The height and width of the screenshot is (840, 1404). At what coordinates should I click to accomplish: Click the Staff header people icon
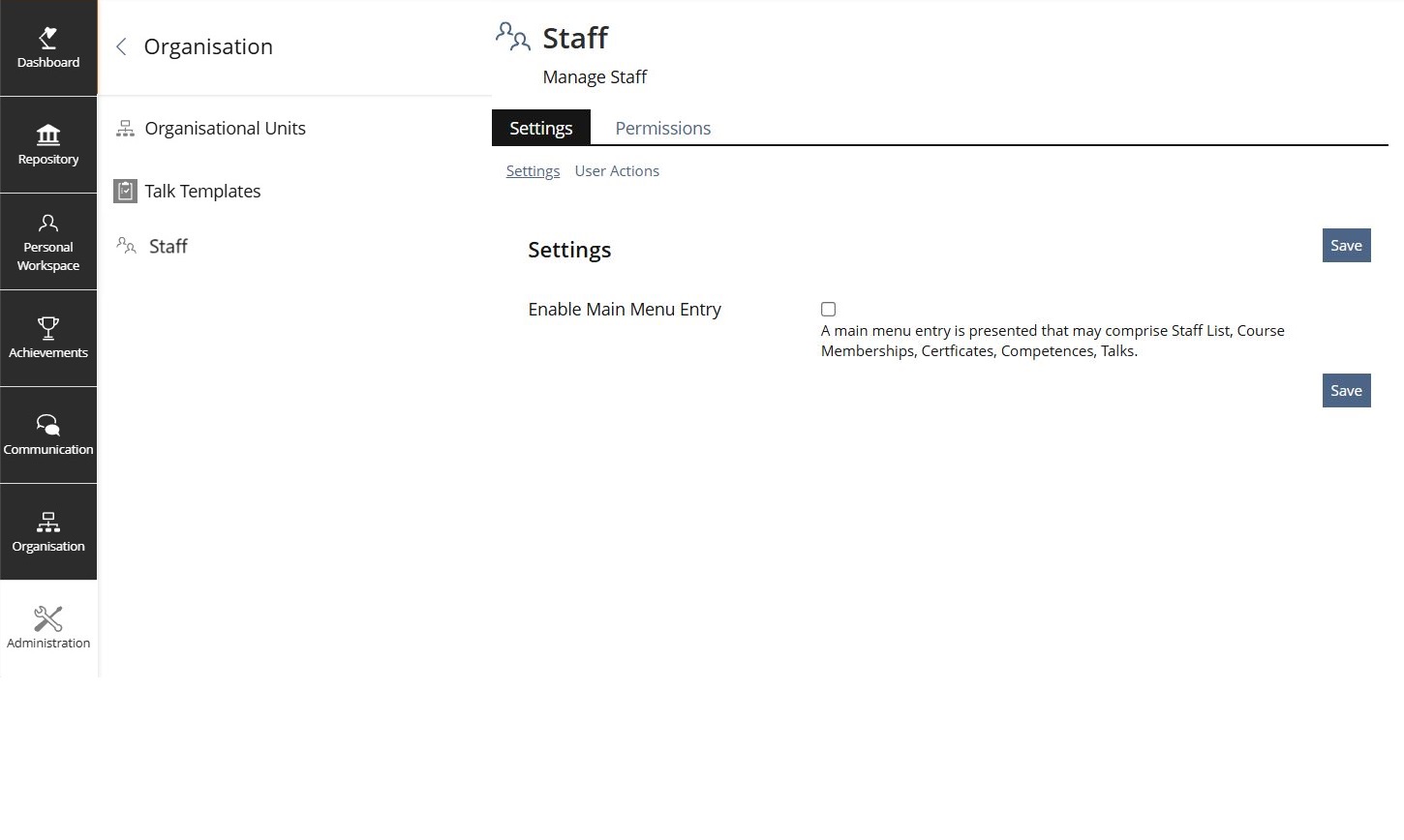tap(513, 37)
